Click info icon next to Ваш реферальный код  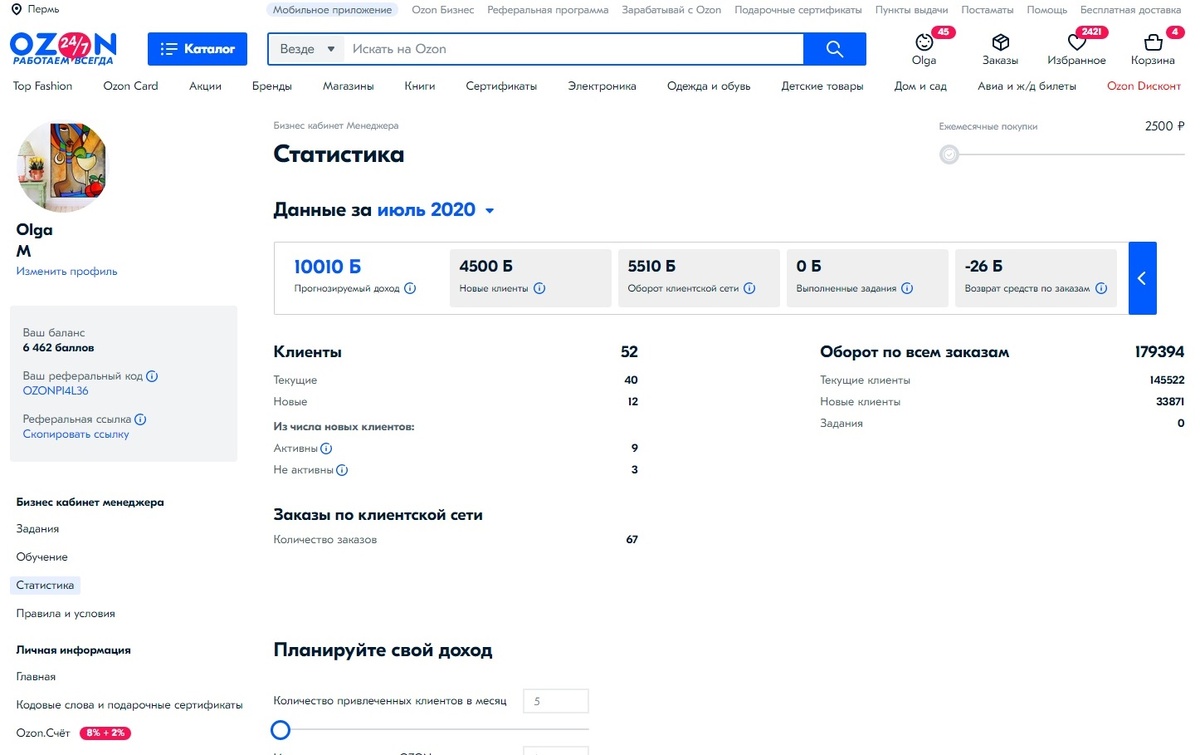coord(152,377)
